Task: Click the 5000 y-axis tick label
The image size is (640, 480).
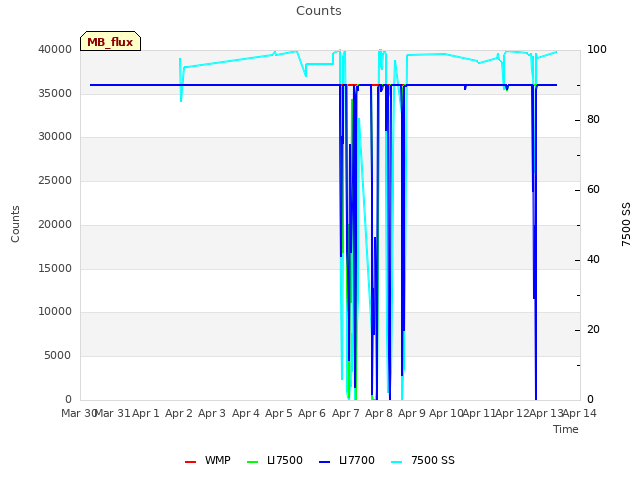Action: 58,356
